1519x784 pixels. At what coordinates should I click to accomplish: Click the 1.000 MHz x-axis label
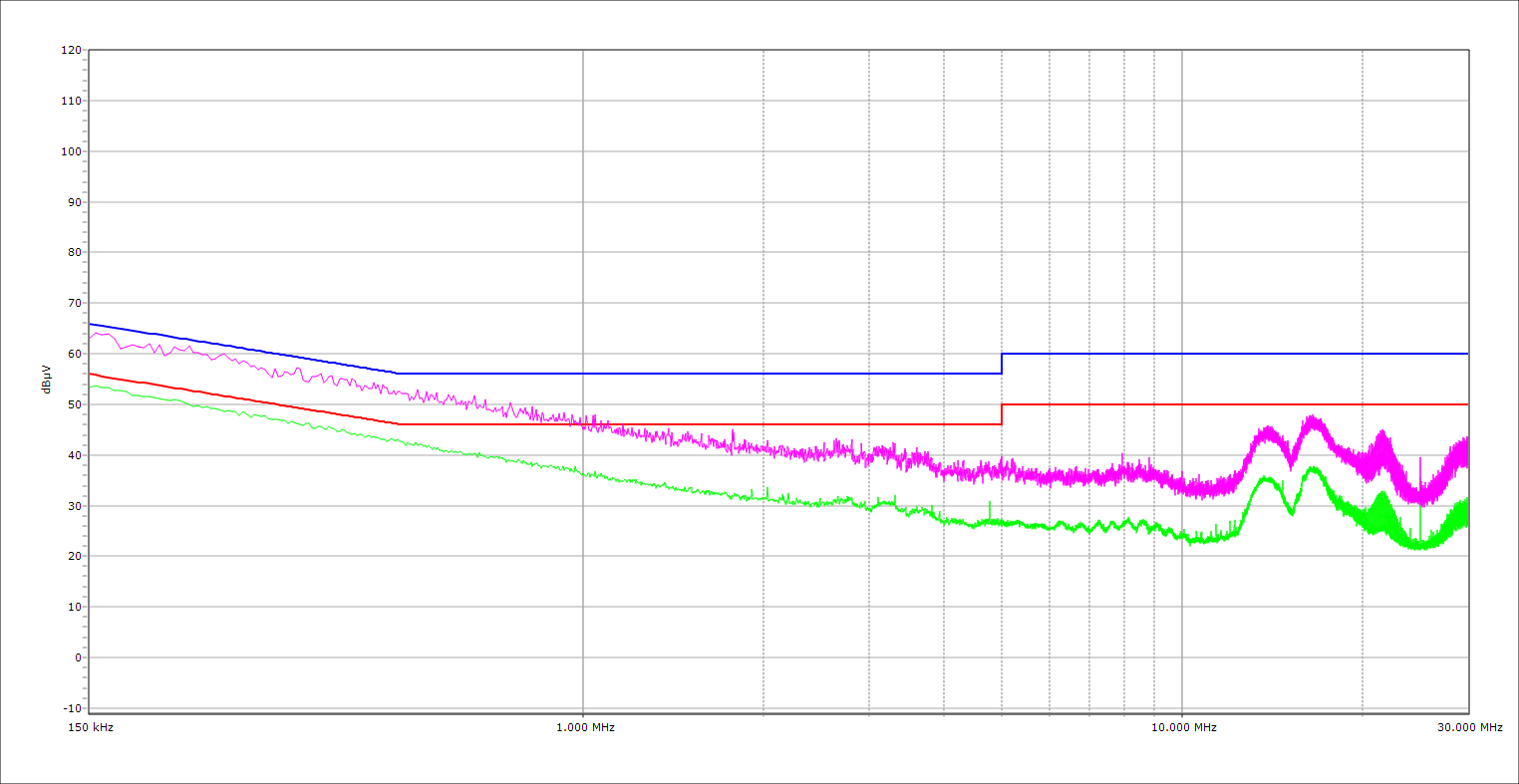[x=585, y=727]
